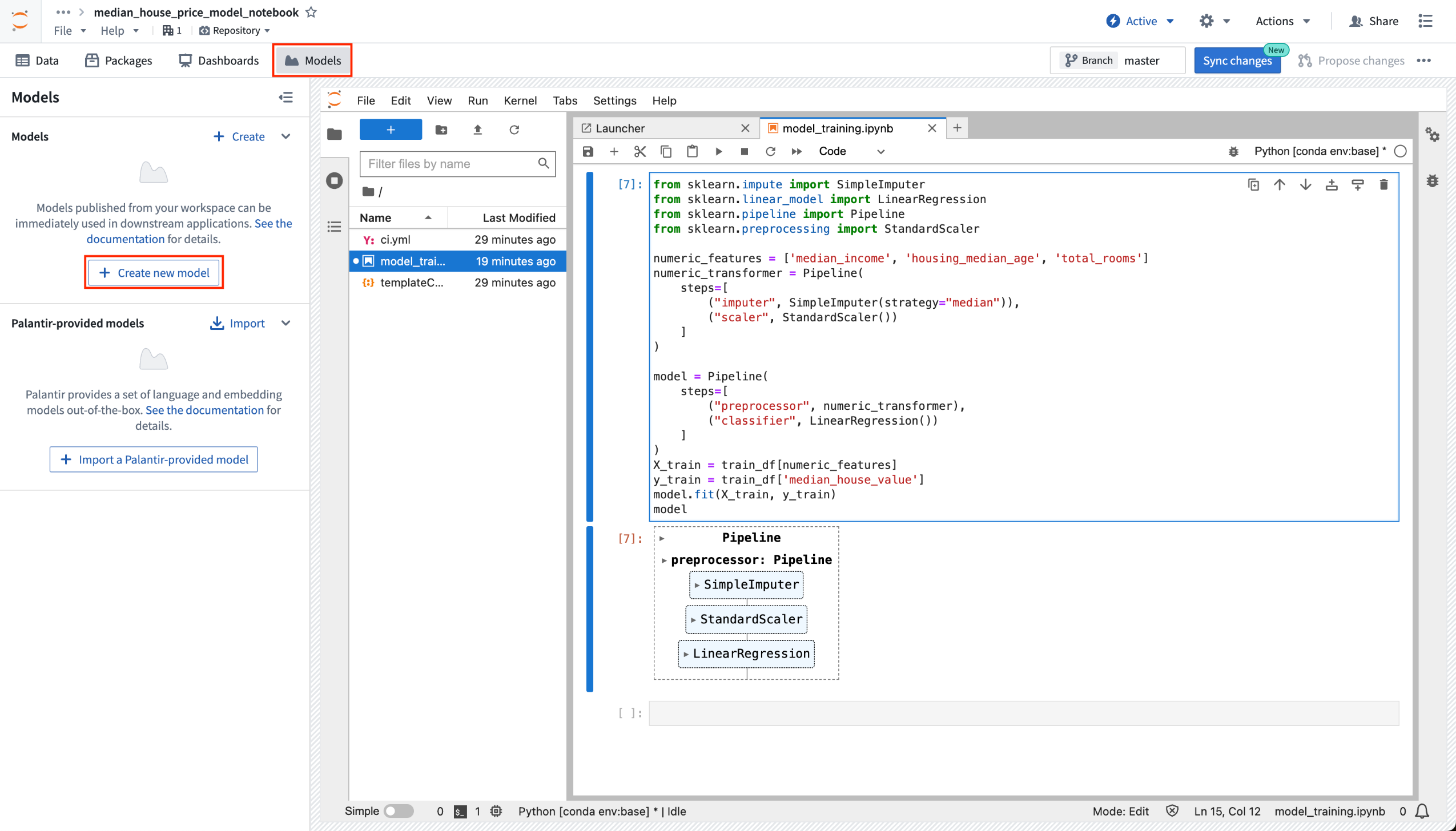Insert a cell below with the plus icon
Image resolution: width=1456 pixels, height=831 pixels.
coord(614,151)
